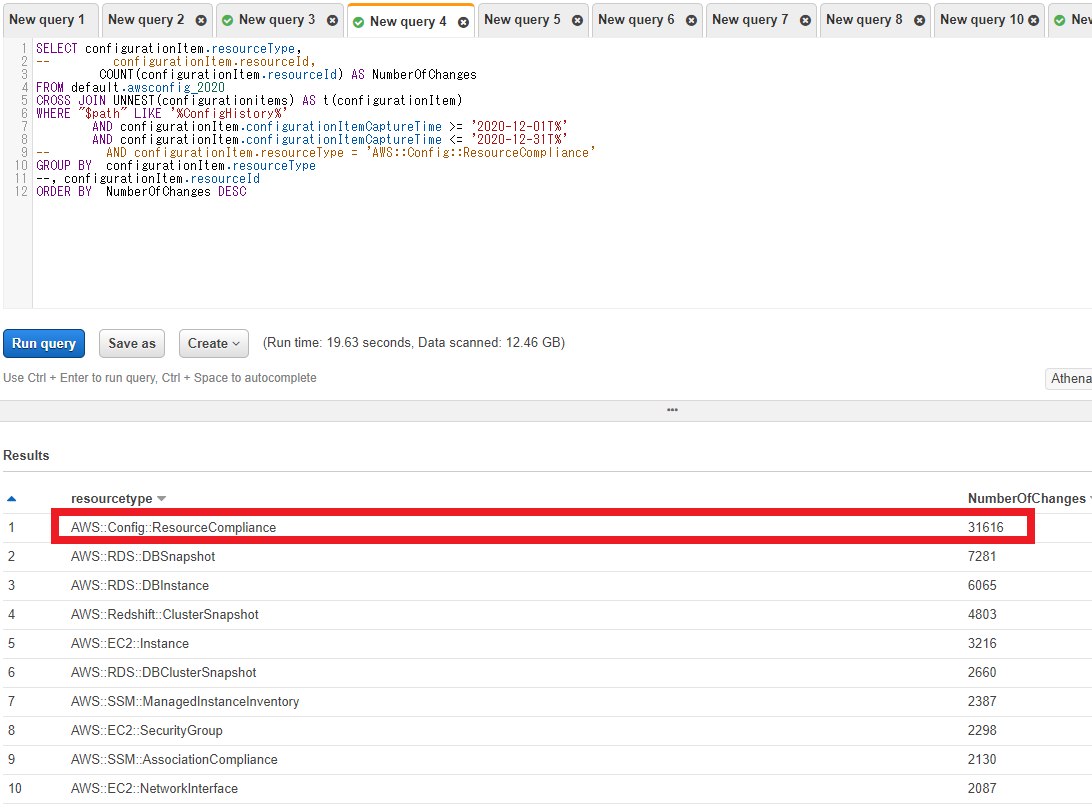Image resolution: width=1092 pixels, height=808 pixels.
Task: Expand the Create dropdown
Action: coord(214,343)
